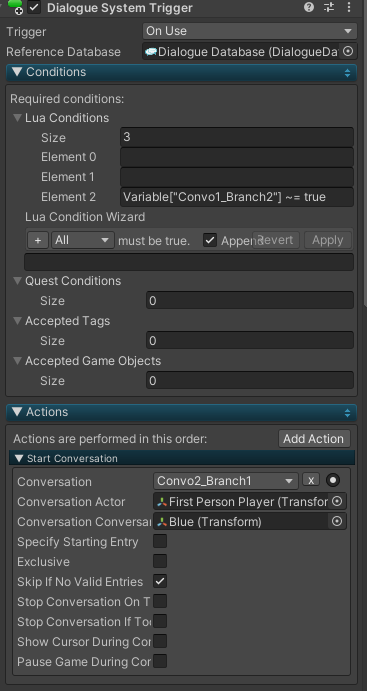Collapse the Lua Conditions foldout

click(18, 118)
